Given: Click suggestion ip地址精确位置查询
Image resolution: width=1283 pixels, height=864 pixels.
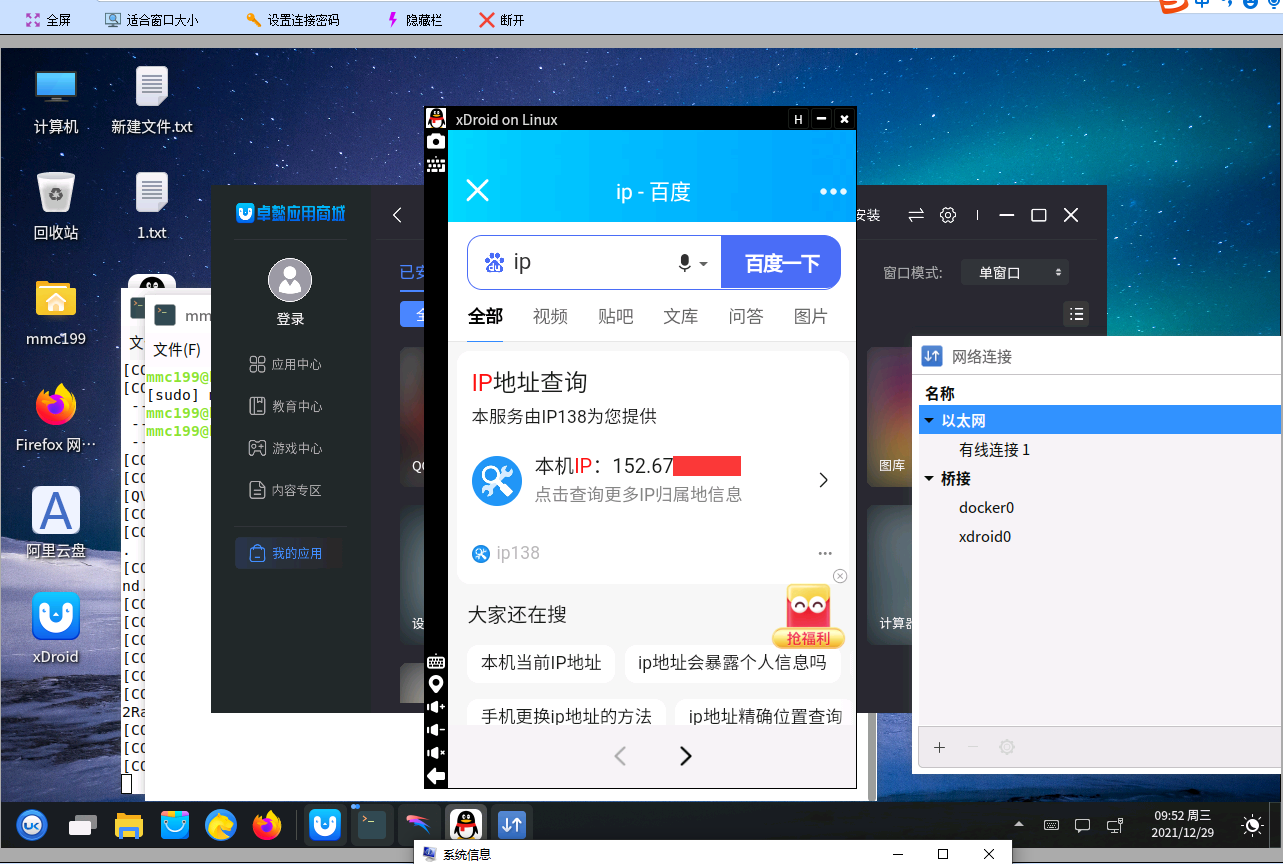Looking at the screenshot, I should pyautogui.click(x=765, y=716).
